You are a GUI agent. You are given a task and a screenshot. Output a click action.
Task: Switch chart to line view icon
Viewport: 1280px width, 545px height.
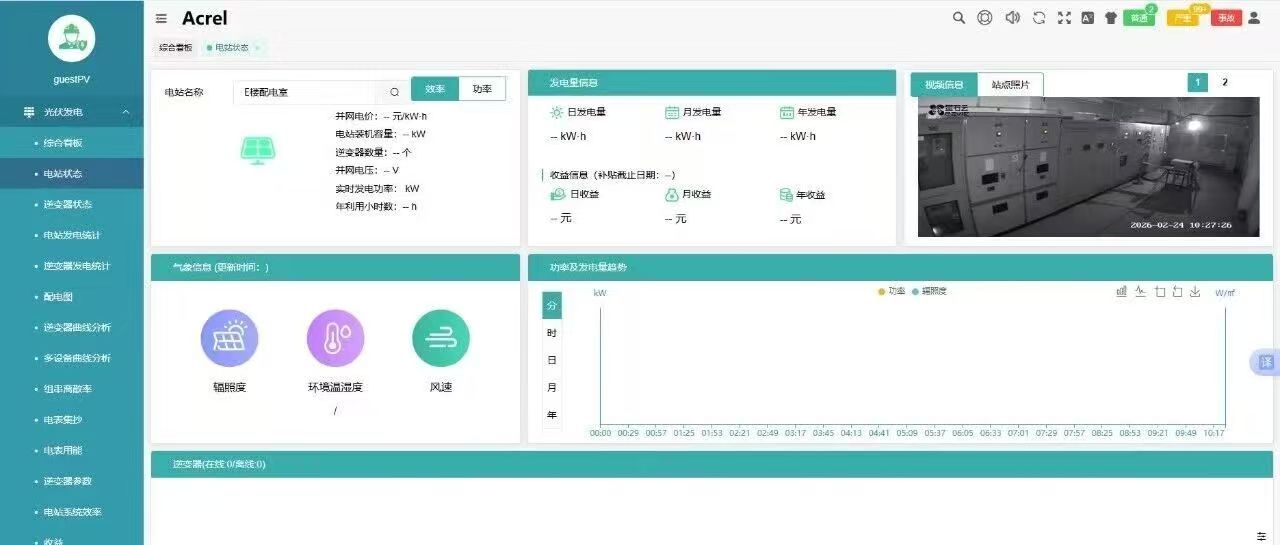point(1140,291)
